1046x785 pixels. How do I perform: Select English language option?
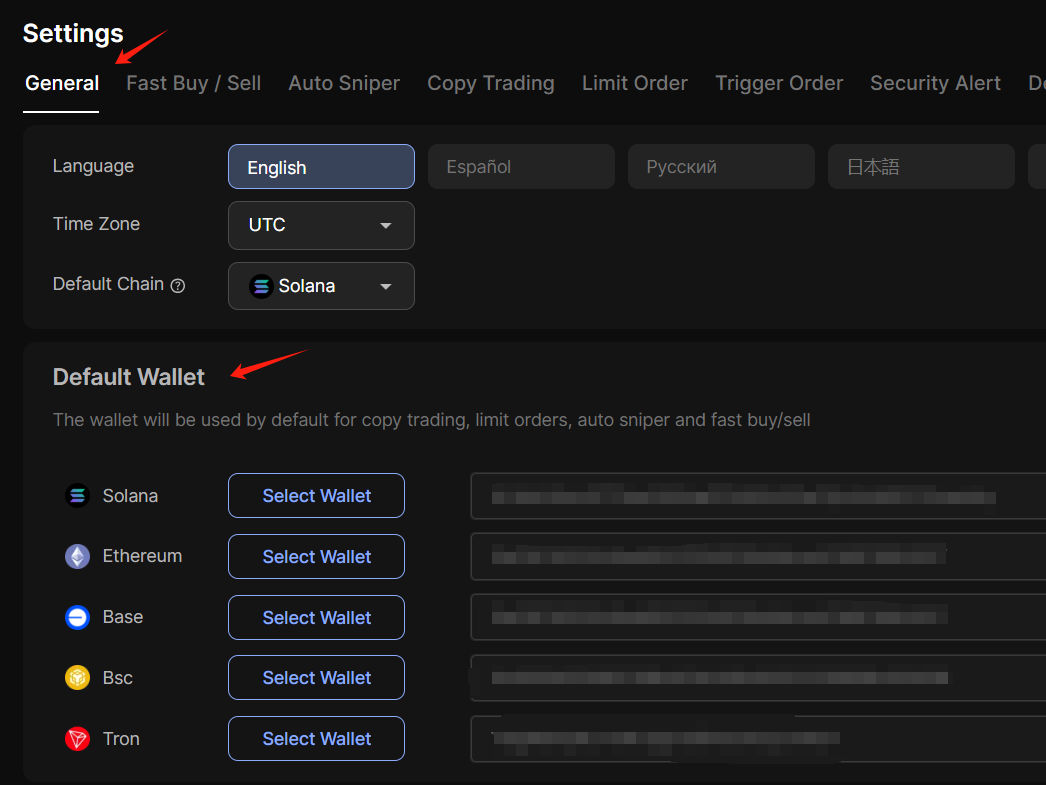[x=321, y=167]
